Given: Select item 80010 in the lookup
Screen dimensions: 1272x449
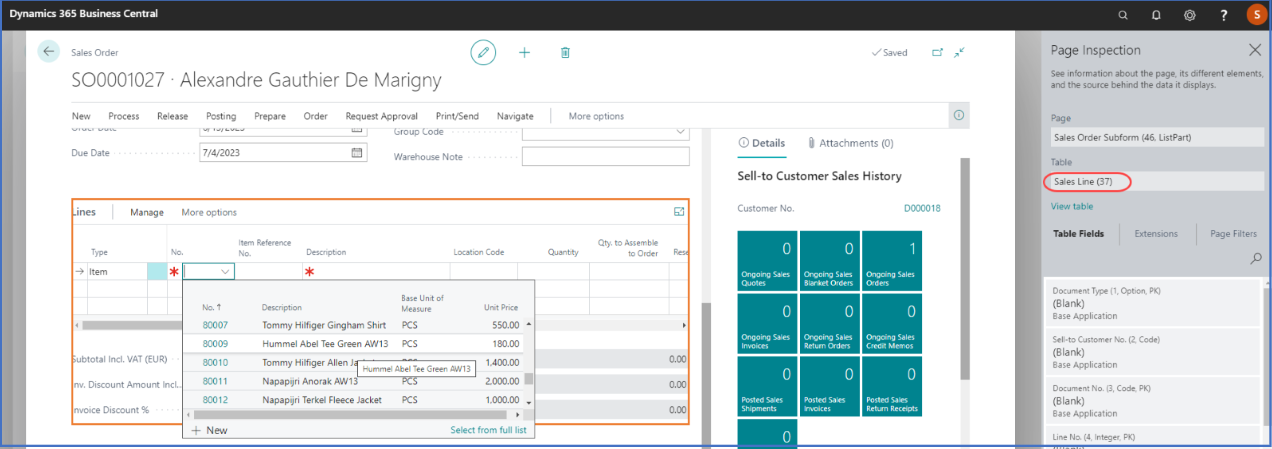Looking at the screenshot, I should (354, 362).
